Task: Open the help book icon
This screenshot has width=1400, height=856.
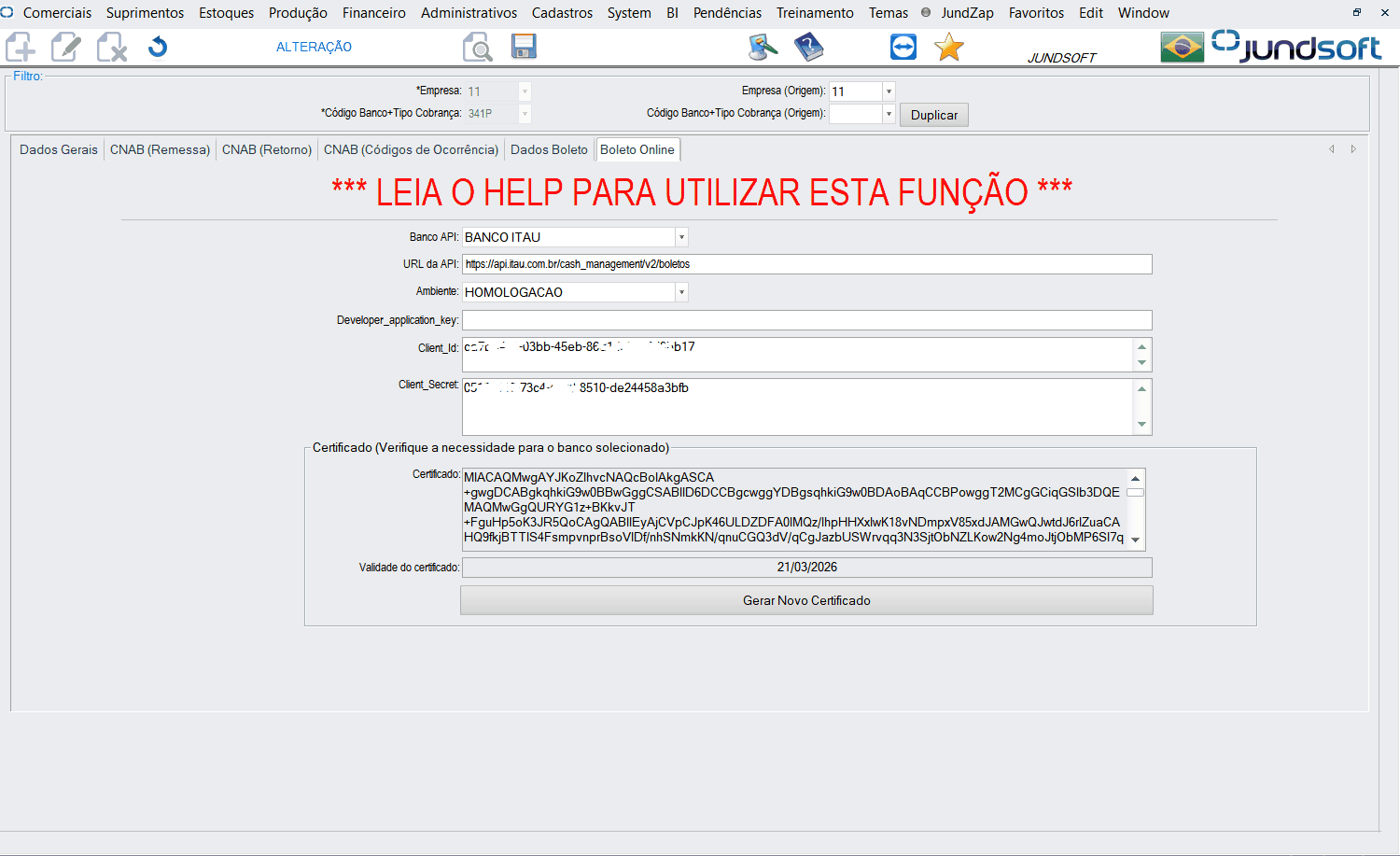Action: pyautogui.click(x=808, y=47)
